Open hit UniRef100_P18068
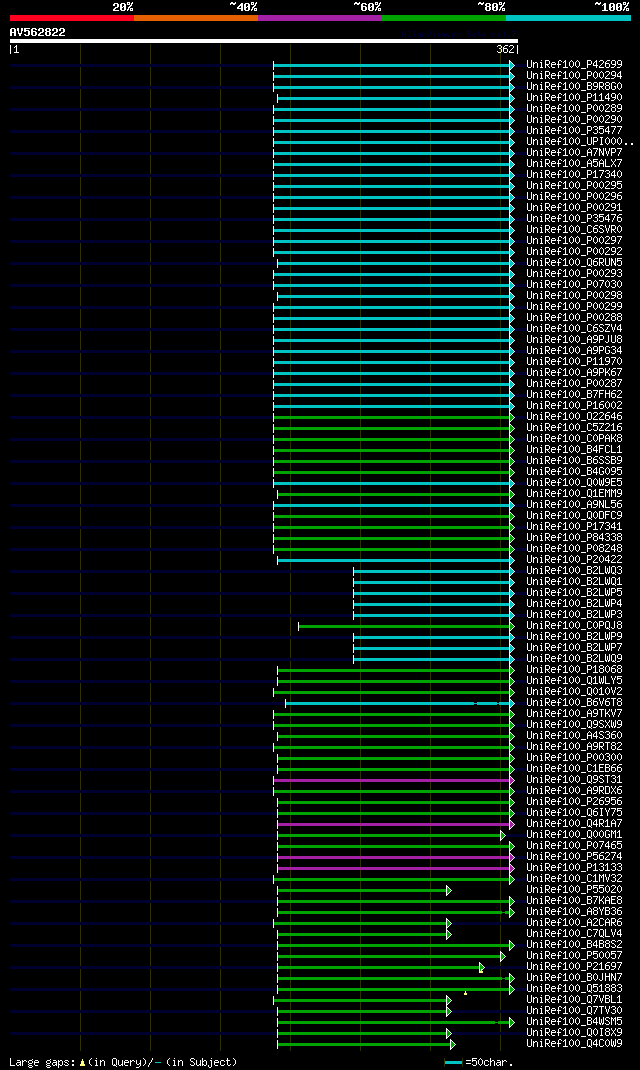Screen dimensions: 640x1070 (574, 669)
